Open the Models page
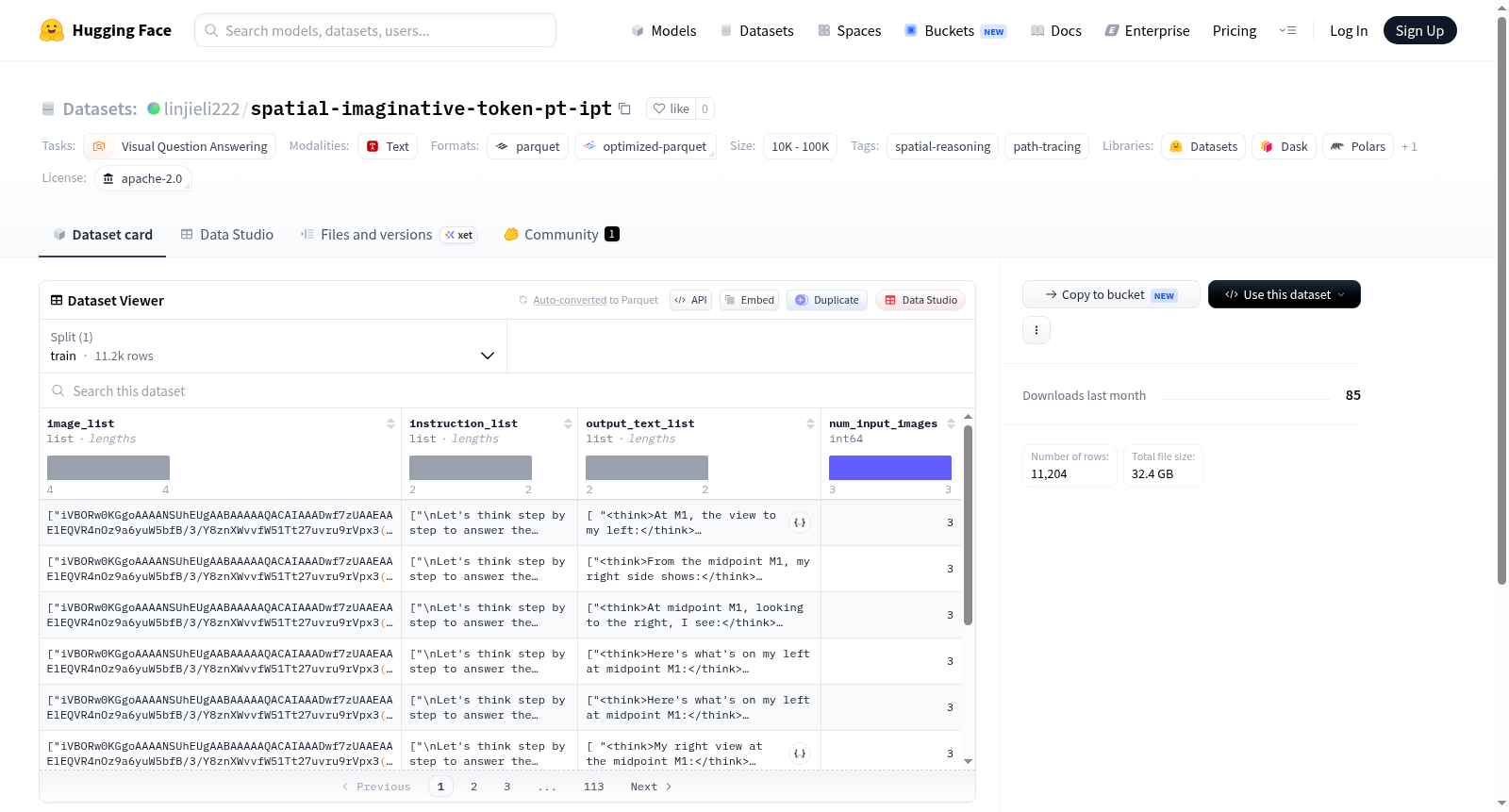Image resolution: width=1509 pixels, height=812 pixels. 664,31
